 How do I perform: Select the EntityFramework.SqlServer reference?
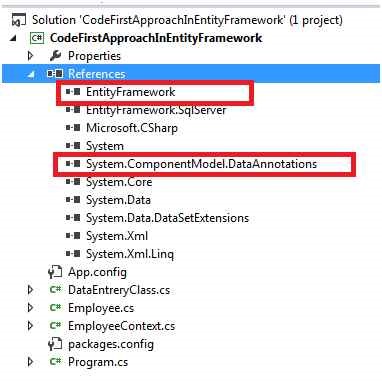(156, 110)
